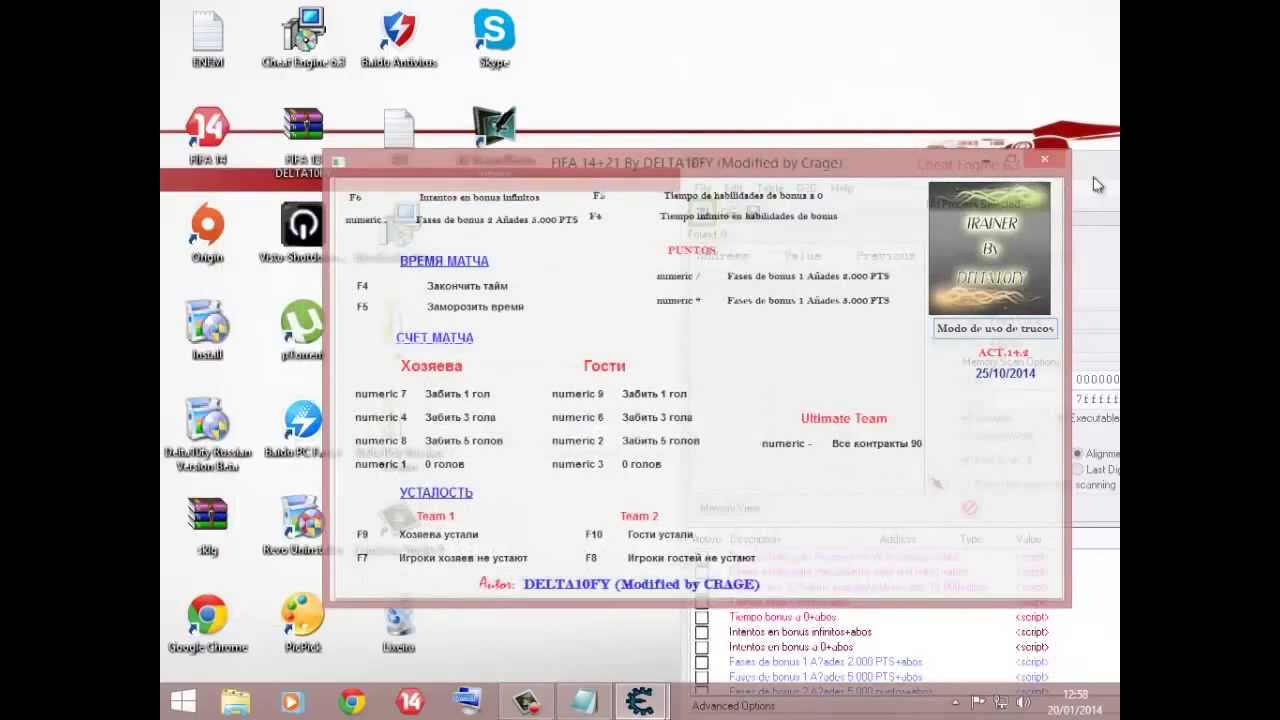This screenshot has width=1280, height=720.
Task: Open the Install desktop icon
Action: [x=208, y=329]
